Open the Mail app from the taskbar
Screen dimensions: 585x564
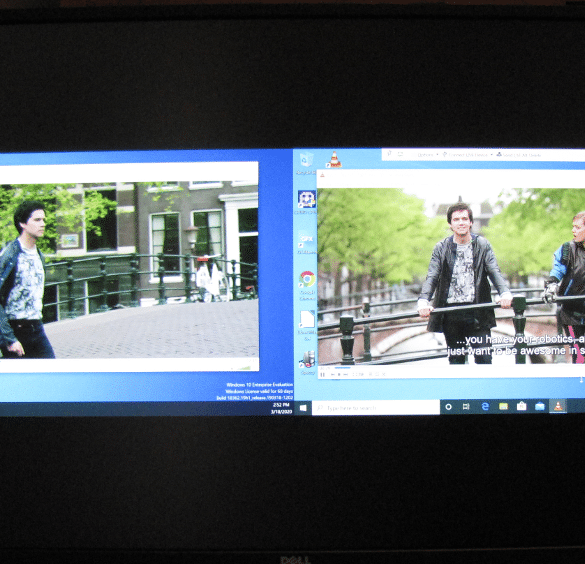click(539, 406)
